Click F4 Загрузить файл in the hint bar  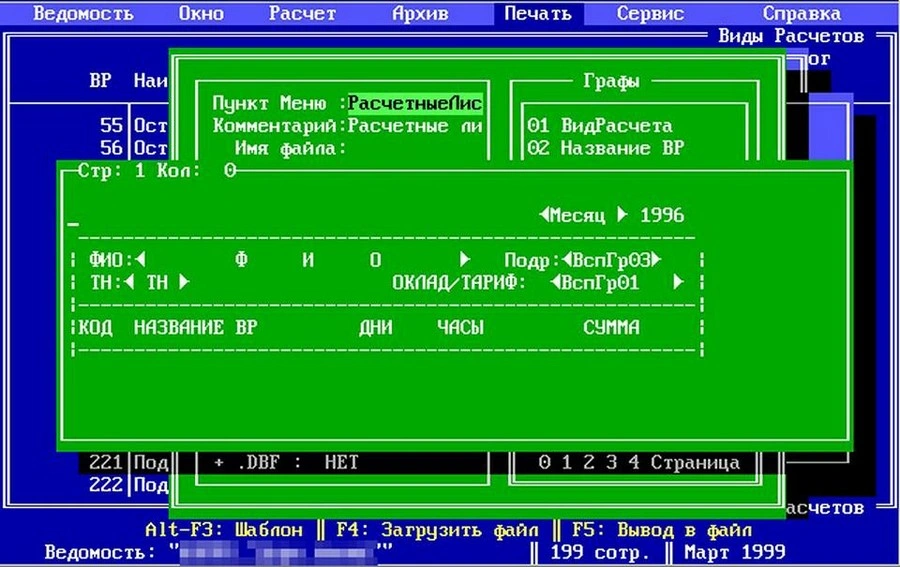(x=453, y=529)
